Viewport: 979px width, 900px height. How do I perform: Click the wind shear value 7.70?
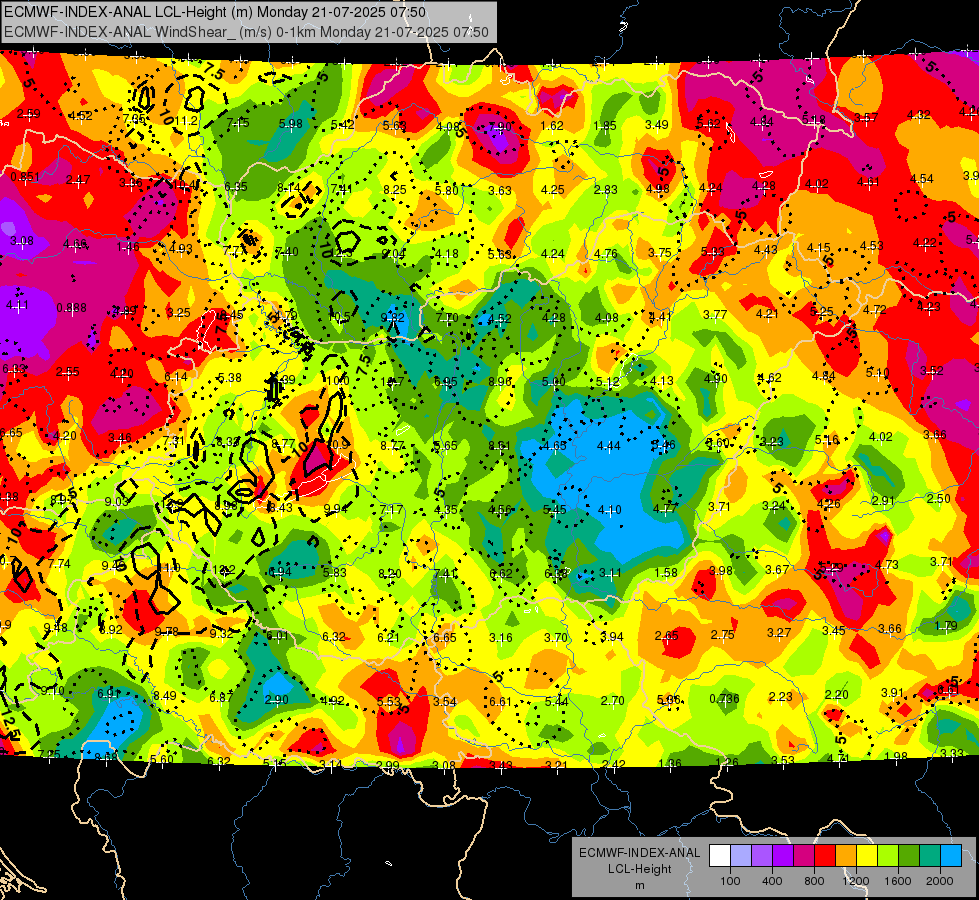point(447,318)
